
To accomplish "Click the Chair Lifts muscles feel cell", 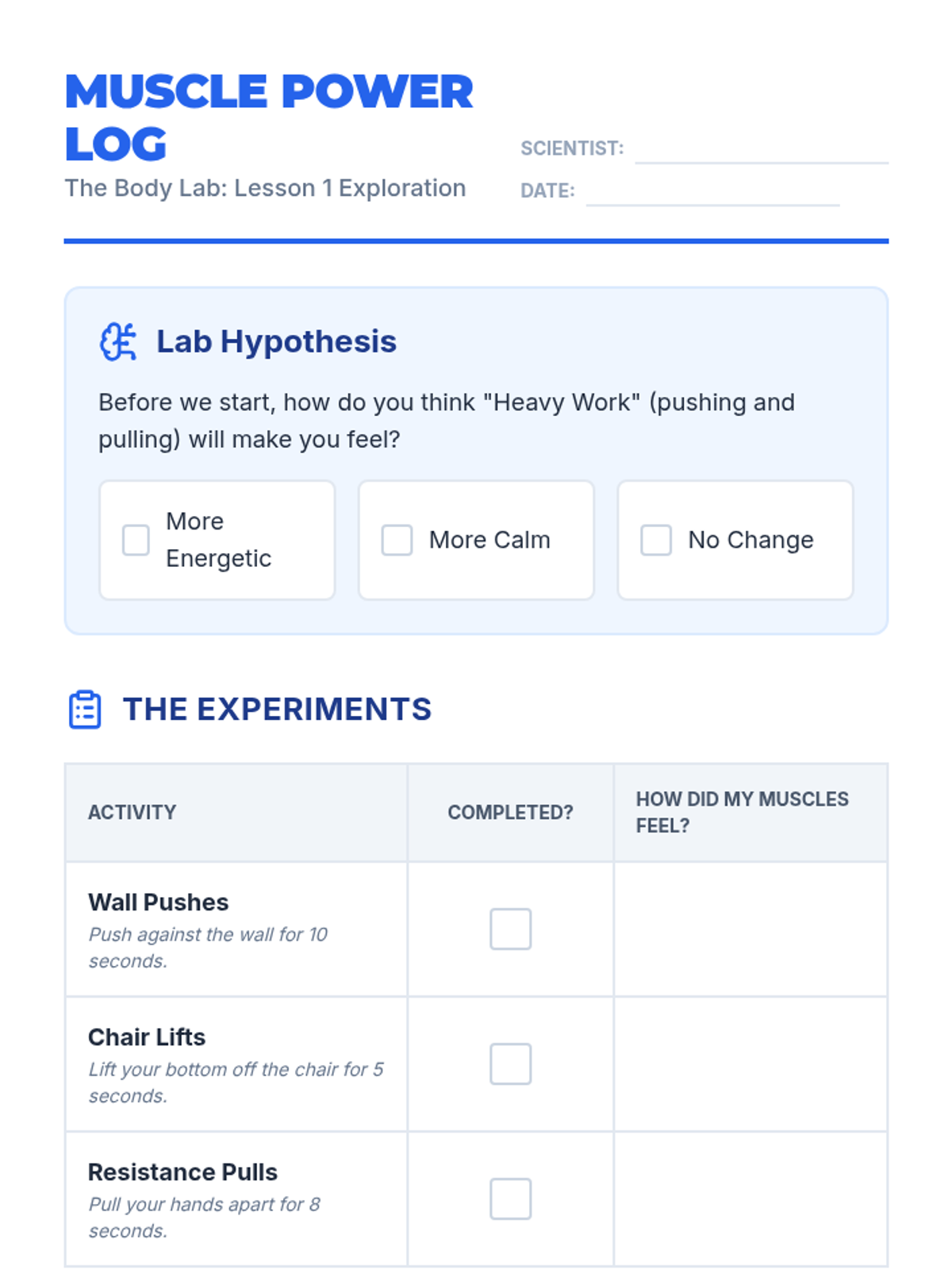I will (x=750, y=1064).
